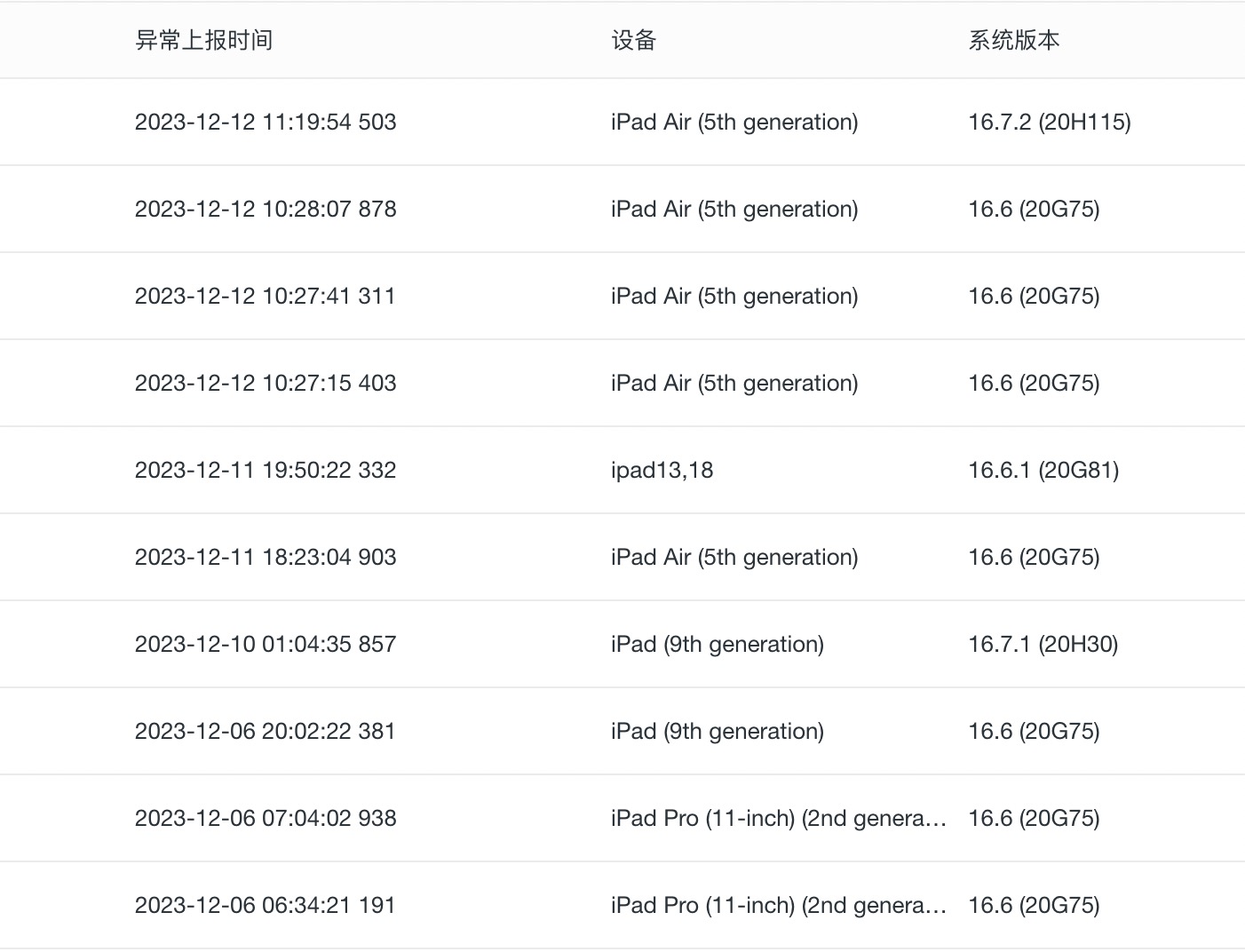
Task: Select timestamp 2023-12-12 10:27:41 311
Action: coord(265,296)
